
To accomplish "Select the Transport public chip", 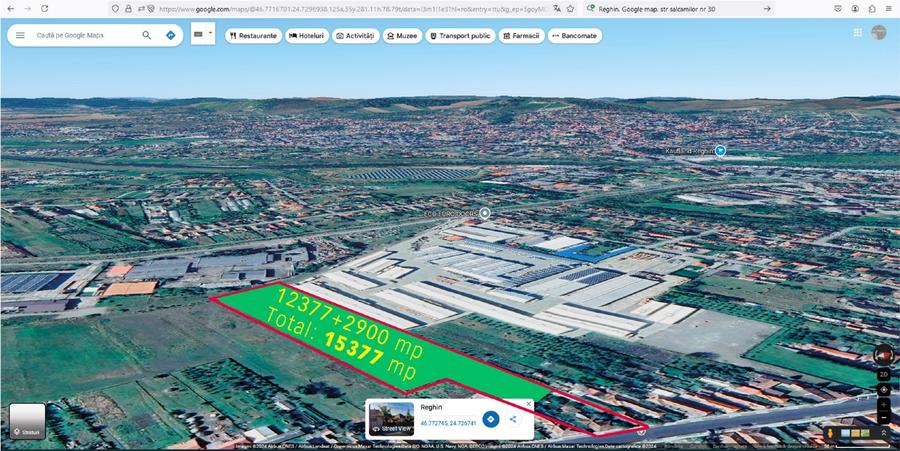I will coord(460,36).
